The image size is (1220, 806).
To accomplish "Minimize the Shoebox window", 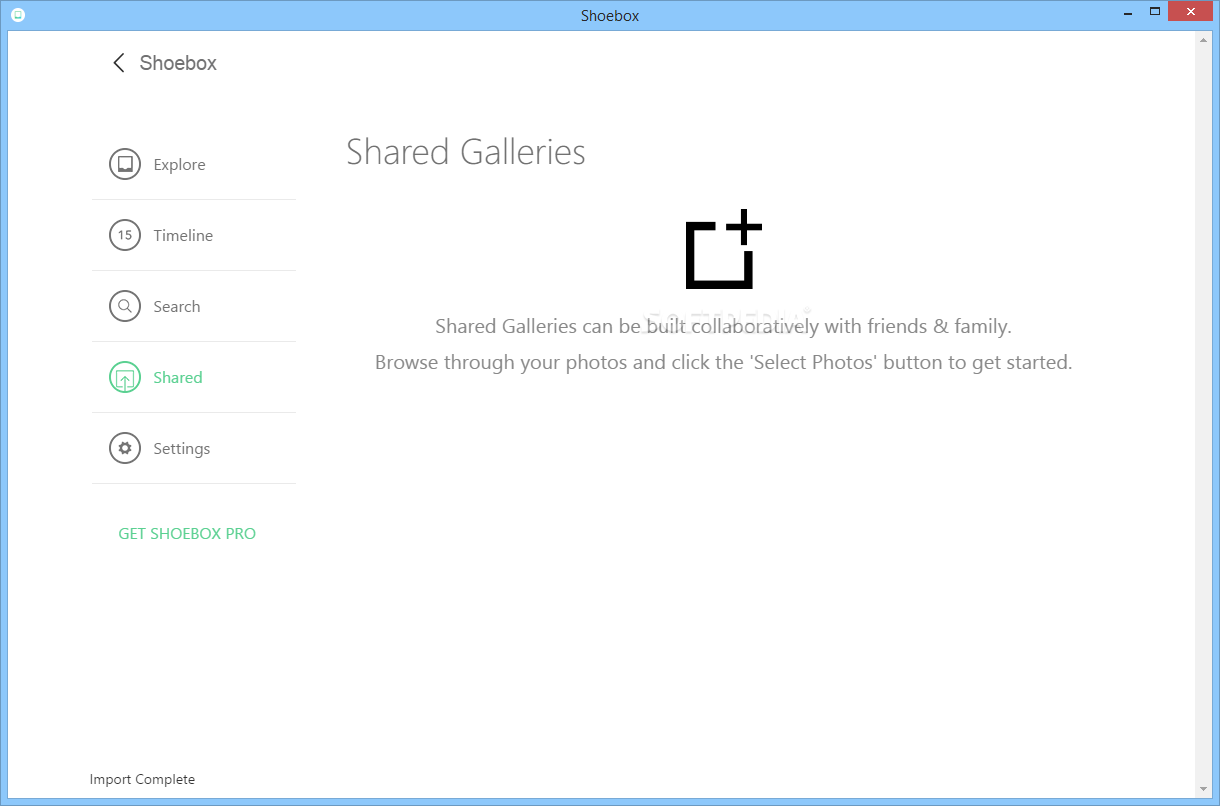I will (1127, 12).
